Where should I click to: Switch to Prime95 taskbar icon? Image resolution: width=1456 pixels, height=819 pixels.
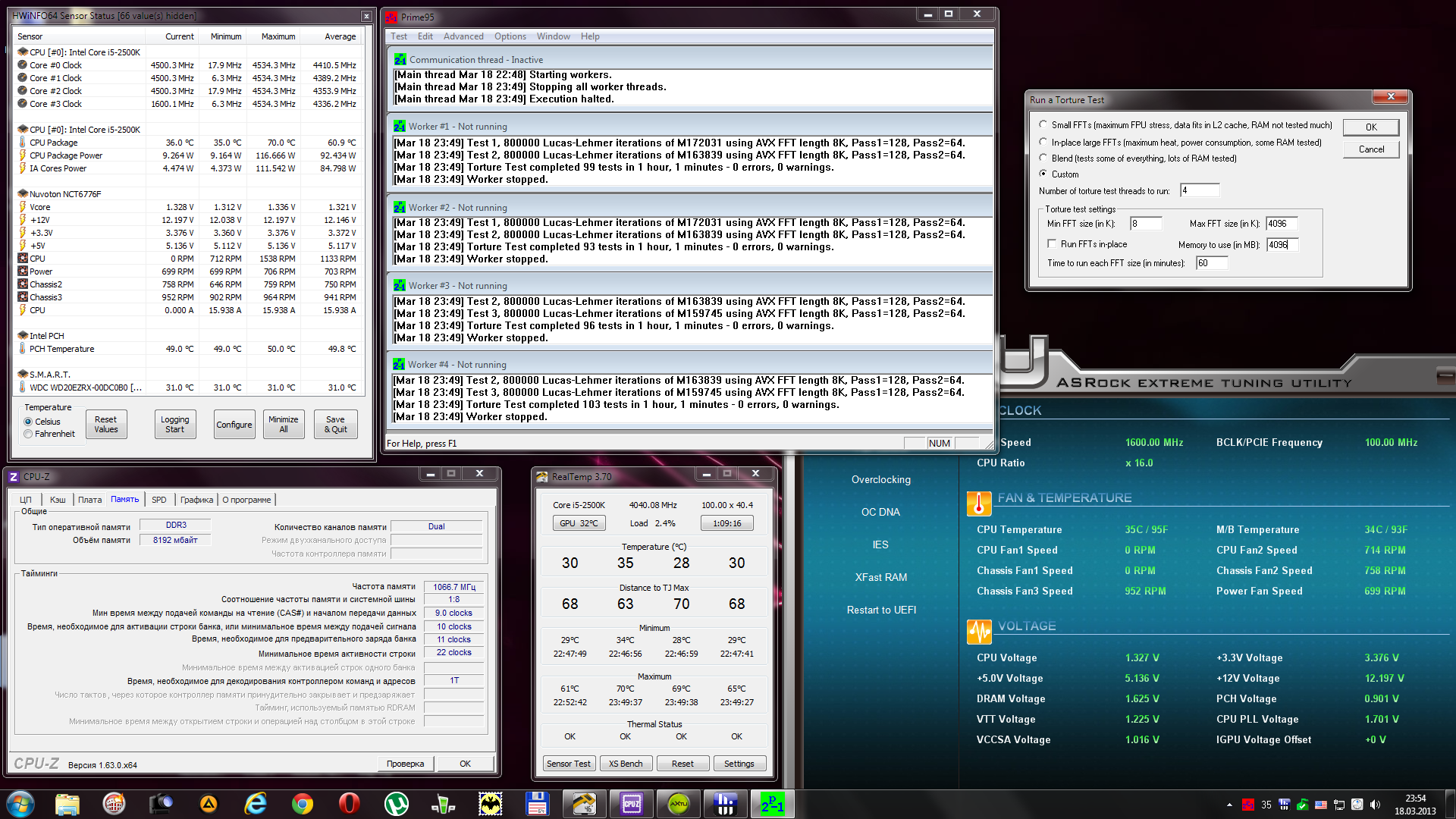(772, 804)
